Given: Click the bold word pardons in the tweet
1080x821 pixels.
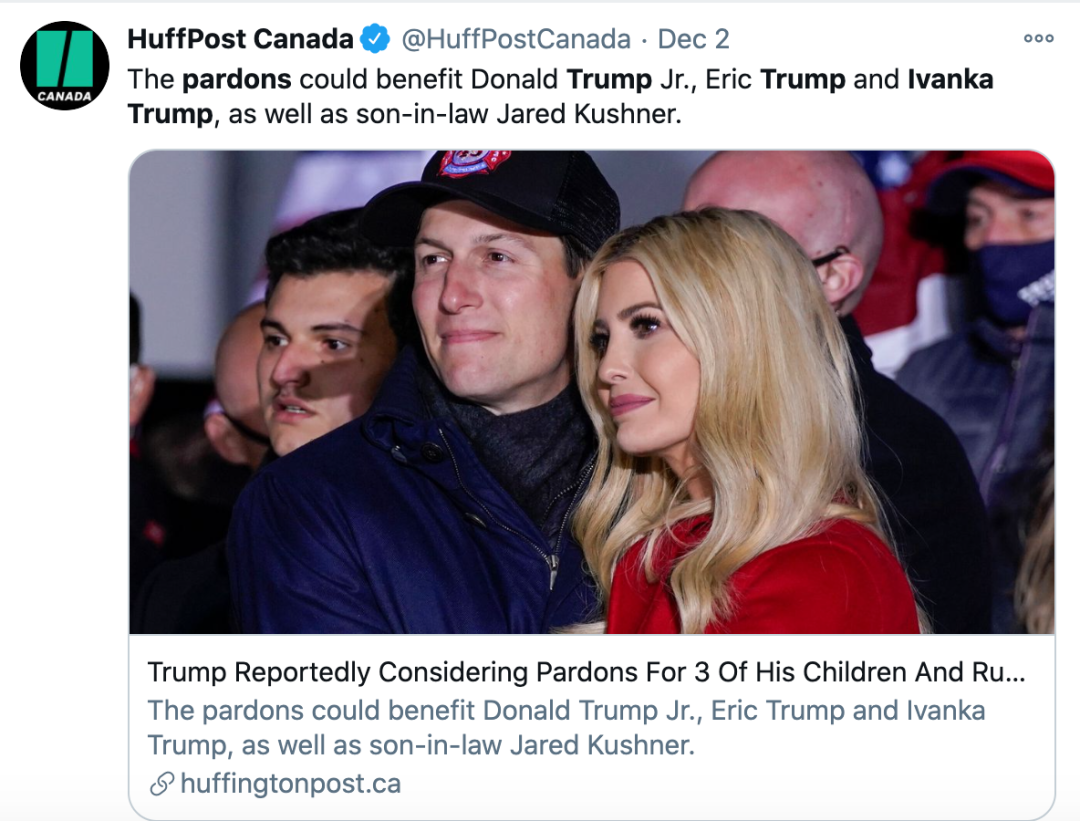Looking at the screenshot, I should pos(237,80).
